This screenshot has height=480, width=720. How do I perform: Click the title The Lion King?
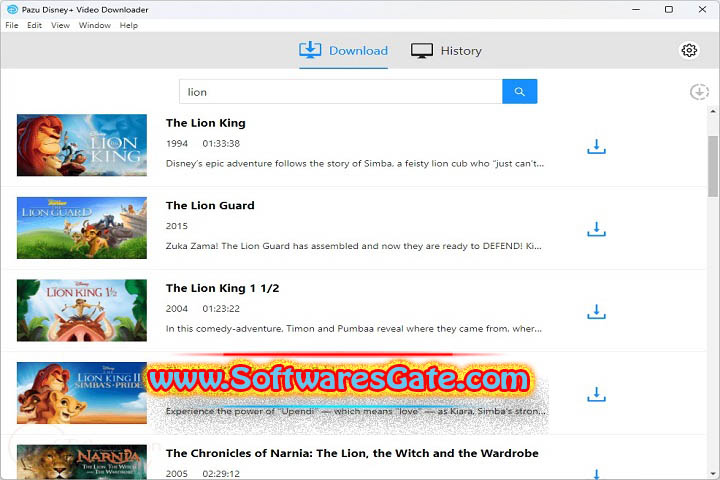[206, 123]
